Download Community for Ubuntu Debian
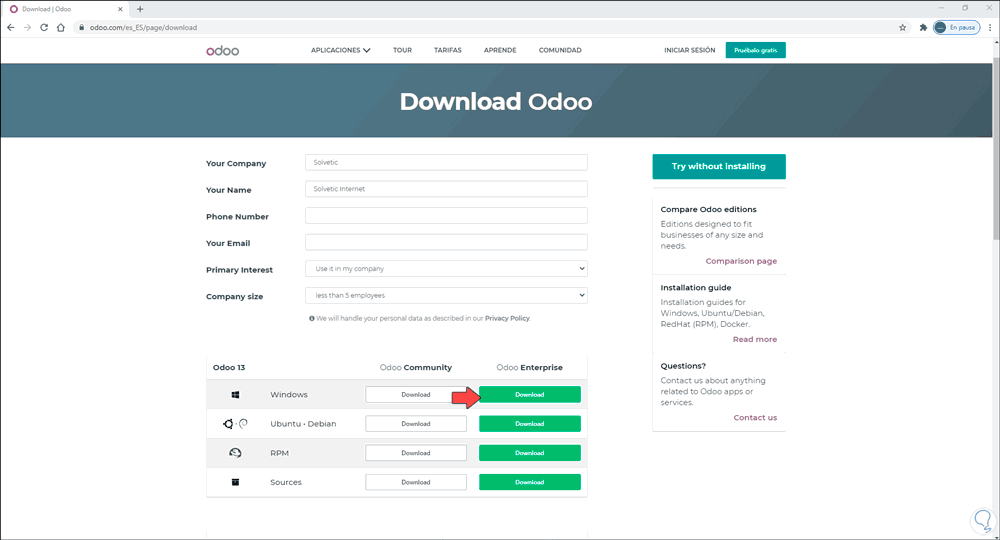 pyautogui.click(x=416, y=423)
